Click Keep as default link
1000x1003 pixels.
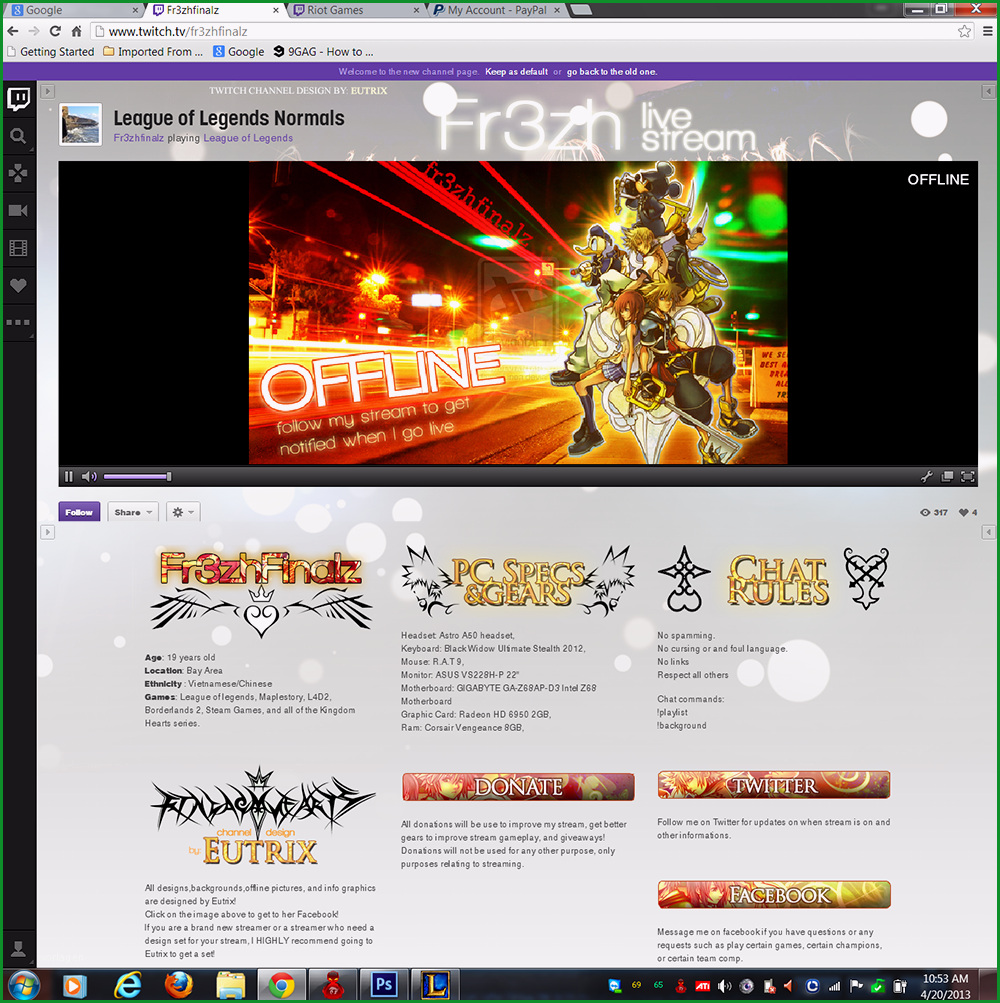pos(516,72)
